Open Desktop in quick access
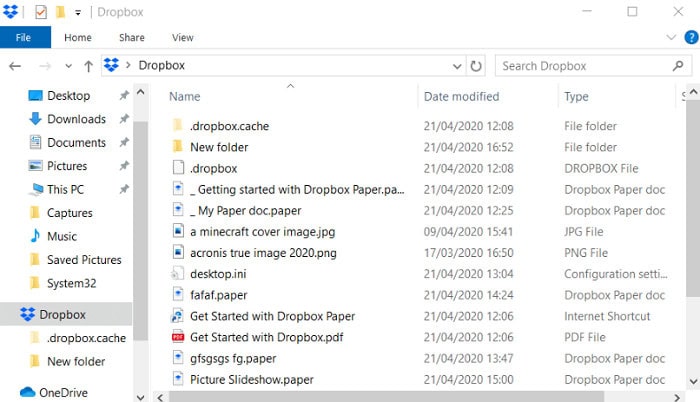This screenshot has height=402, width=700. pos(68,96)
